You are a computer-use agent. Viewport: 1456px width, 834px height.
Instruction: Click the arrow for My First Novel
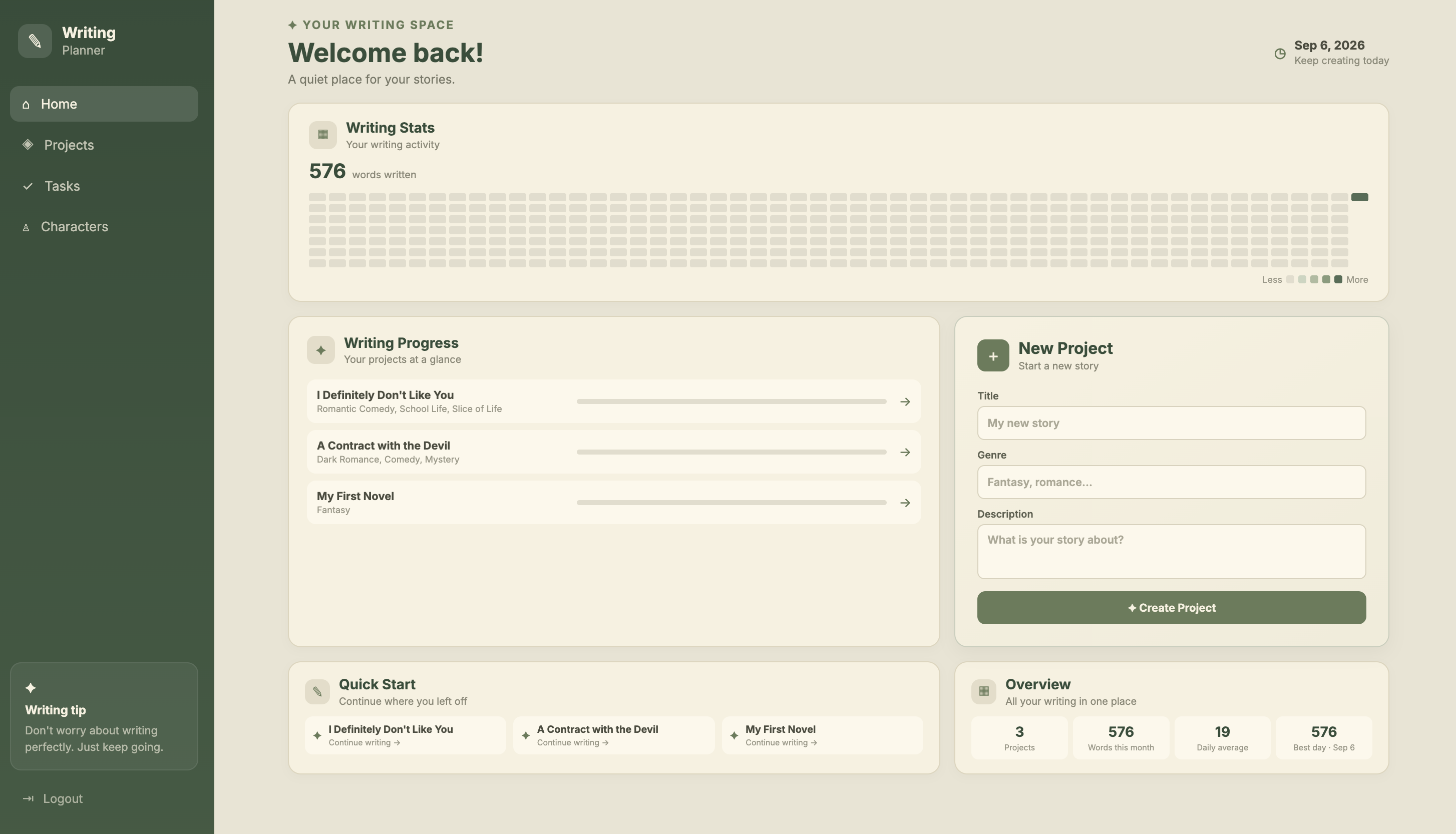tap(905, 502)
